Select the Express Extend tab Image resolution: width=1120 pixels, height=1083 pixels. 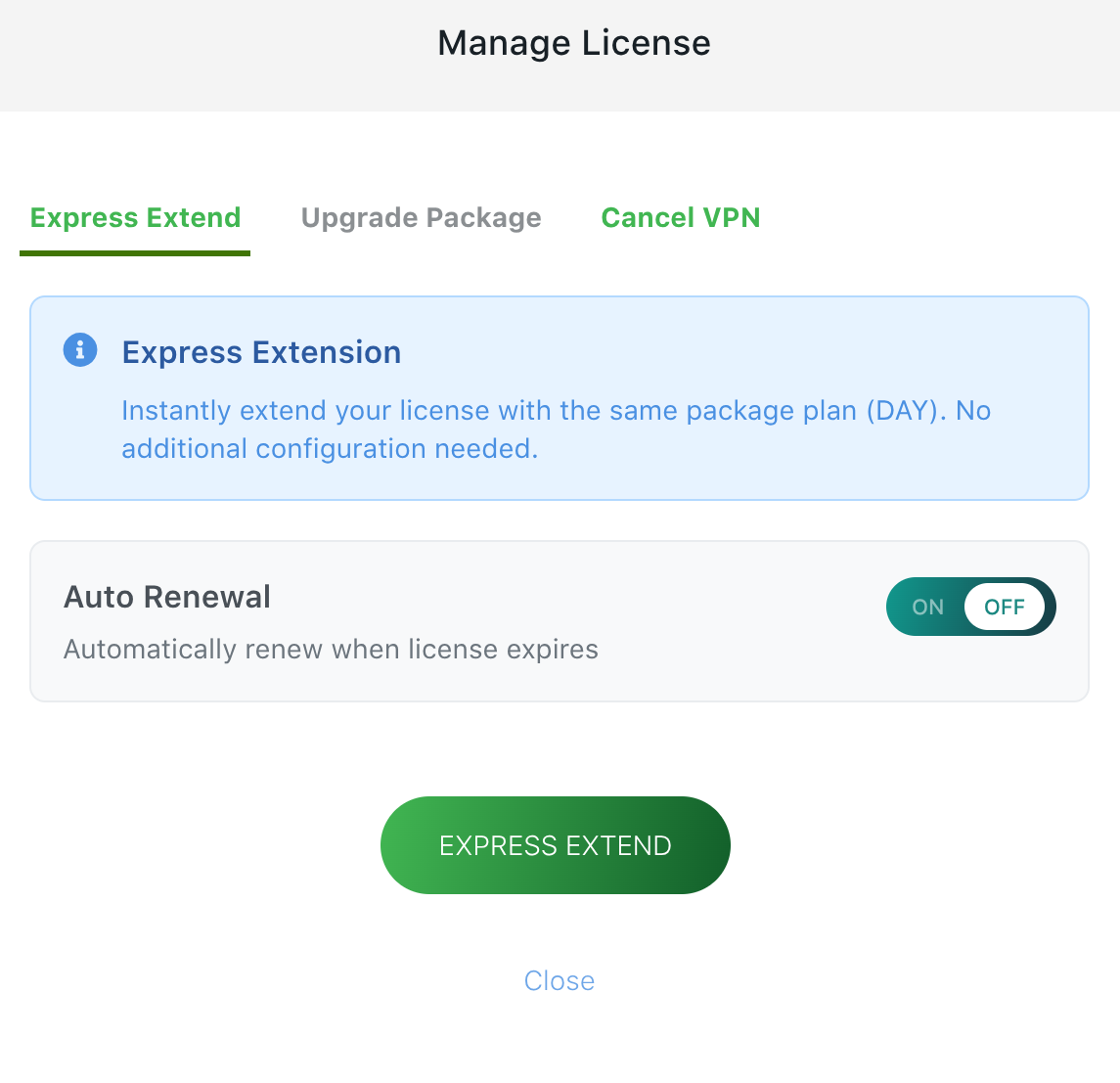coord(135,218)
